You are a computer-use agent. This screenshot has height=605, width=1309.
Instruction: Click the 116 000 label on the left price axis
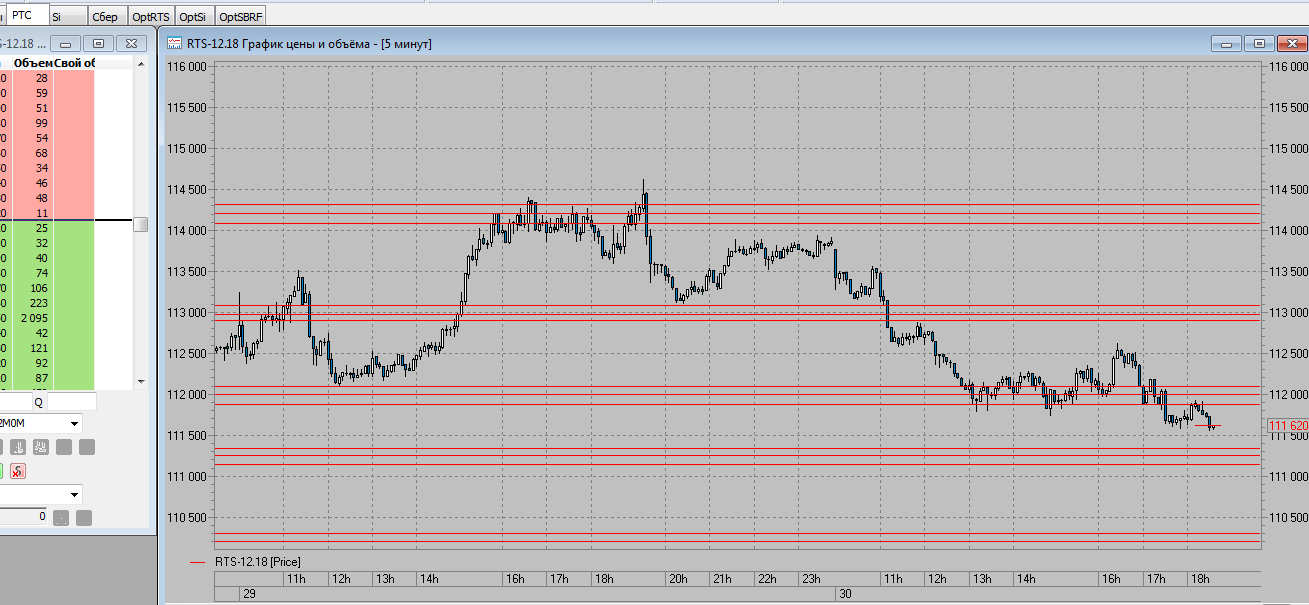(x=187, y=67)
